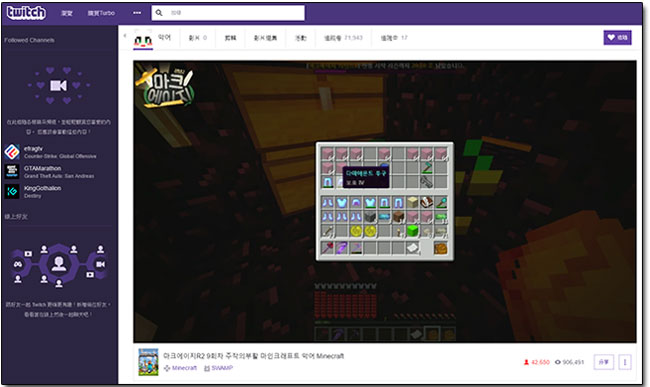The image size is (650, 387).
Task: Click the Counter-Strike: Global Offensive text
Action: click(x=60, y=156)
